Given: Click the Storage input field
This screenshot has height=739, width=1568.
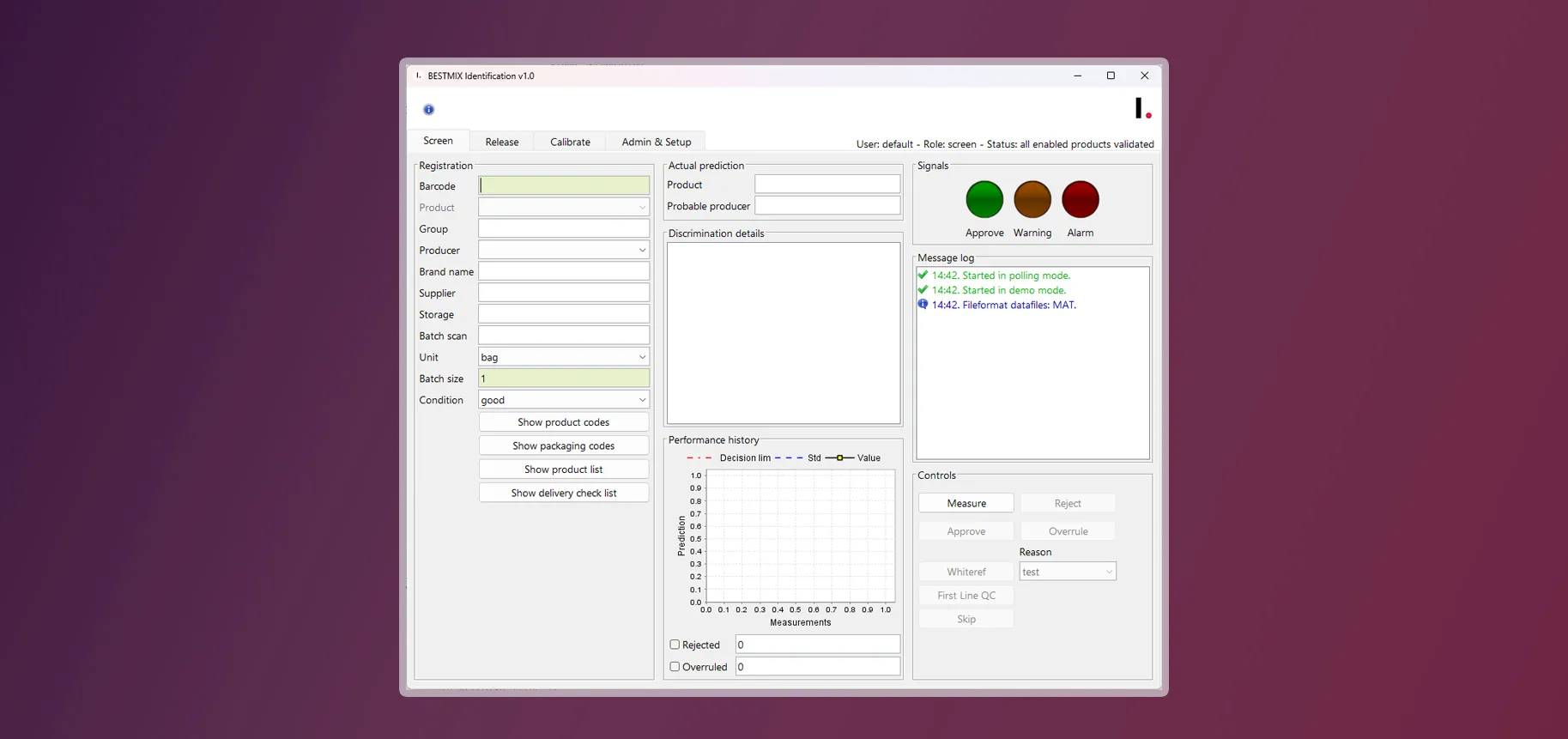Looking at the screenshot, I should [564, 314].
